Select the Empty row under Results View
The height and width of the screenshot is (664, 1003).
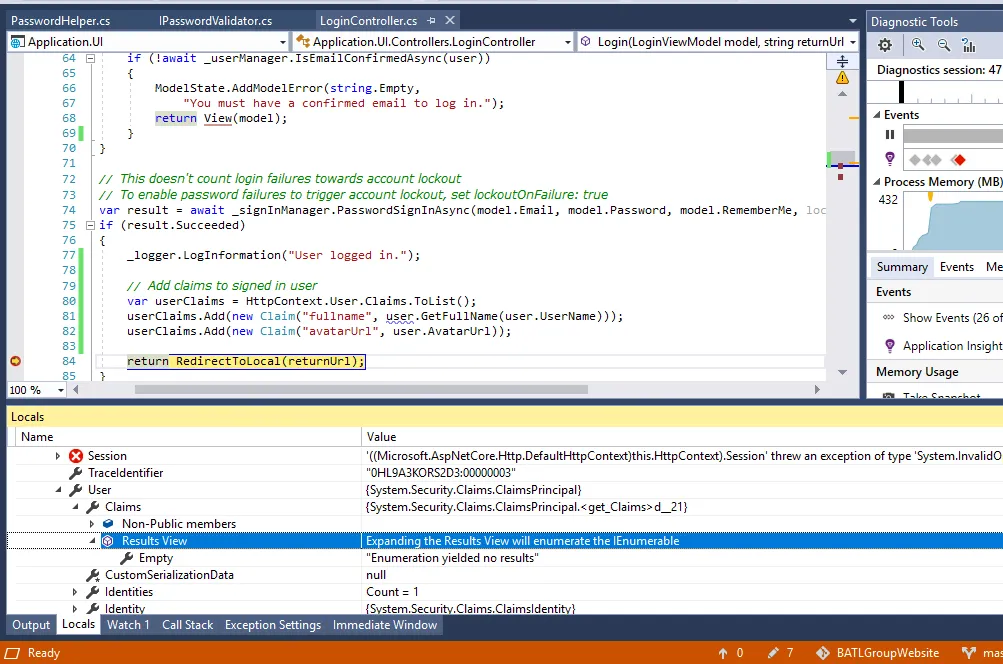click(x=505, y=558)
